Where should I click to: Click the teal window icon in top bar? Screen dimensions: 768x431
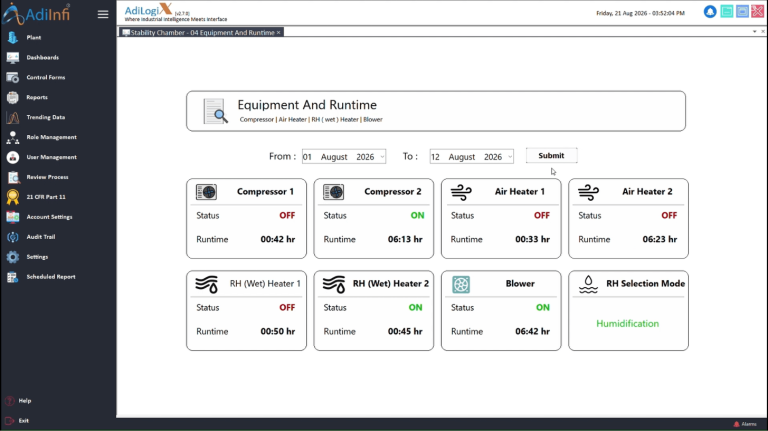pos(727,11)
